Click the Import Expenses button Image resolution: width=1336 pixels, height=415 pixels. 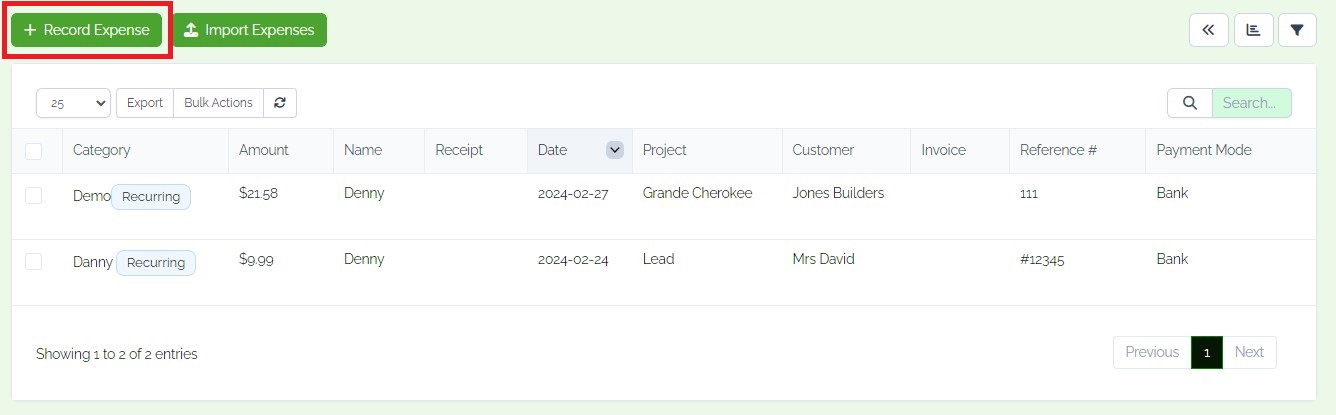(x=249, y=30)
